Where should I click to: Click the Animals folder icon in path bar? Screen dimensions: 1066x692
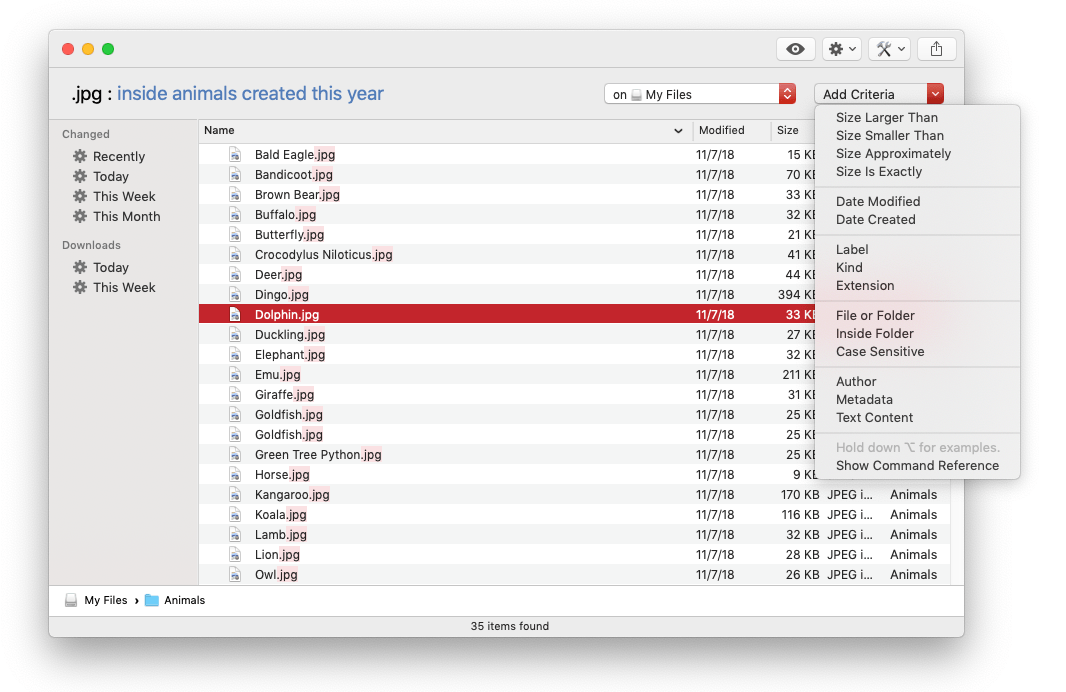(x=152, y=601)
